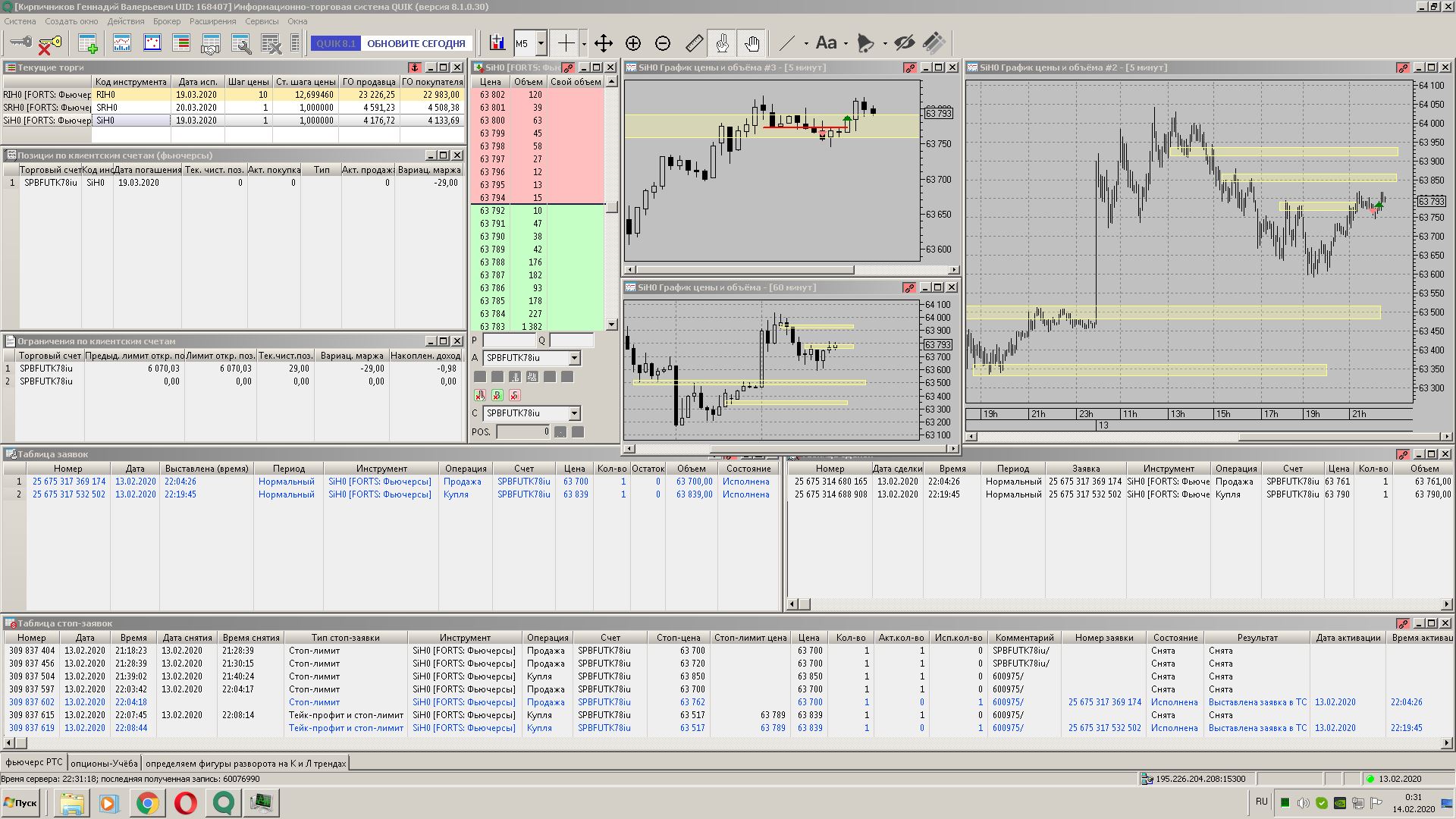The image size is (1456, 819).
Task: Click the handshake trades table icon
Action: (211, 44)
